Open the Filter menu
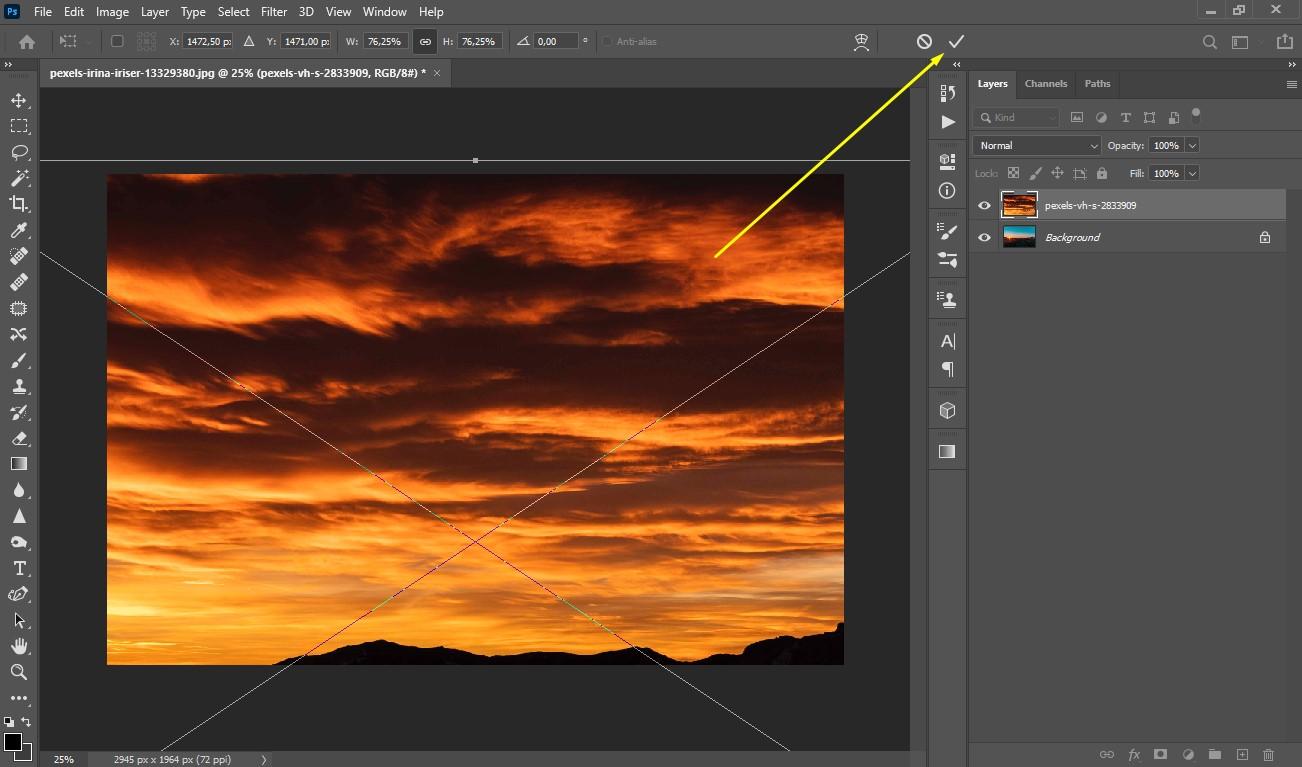The height and width of the screenshot is (767, 1302). click(274, 12)
